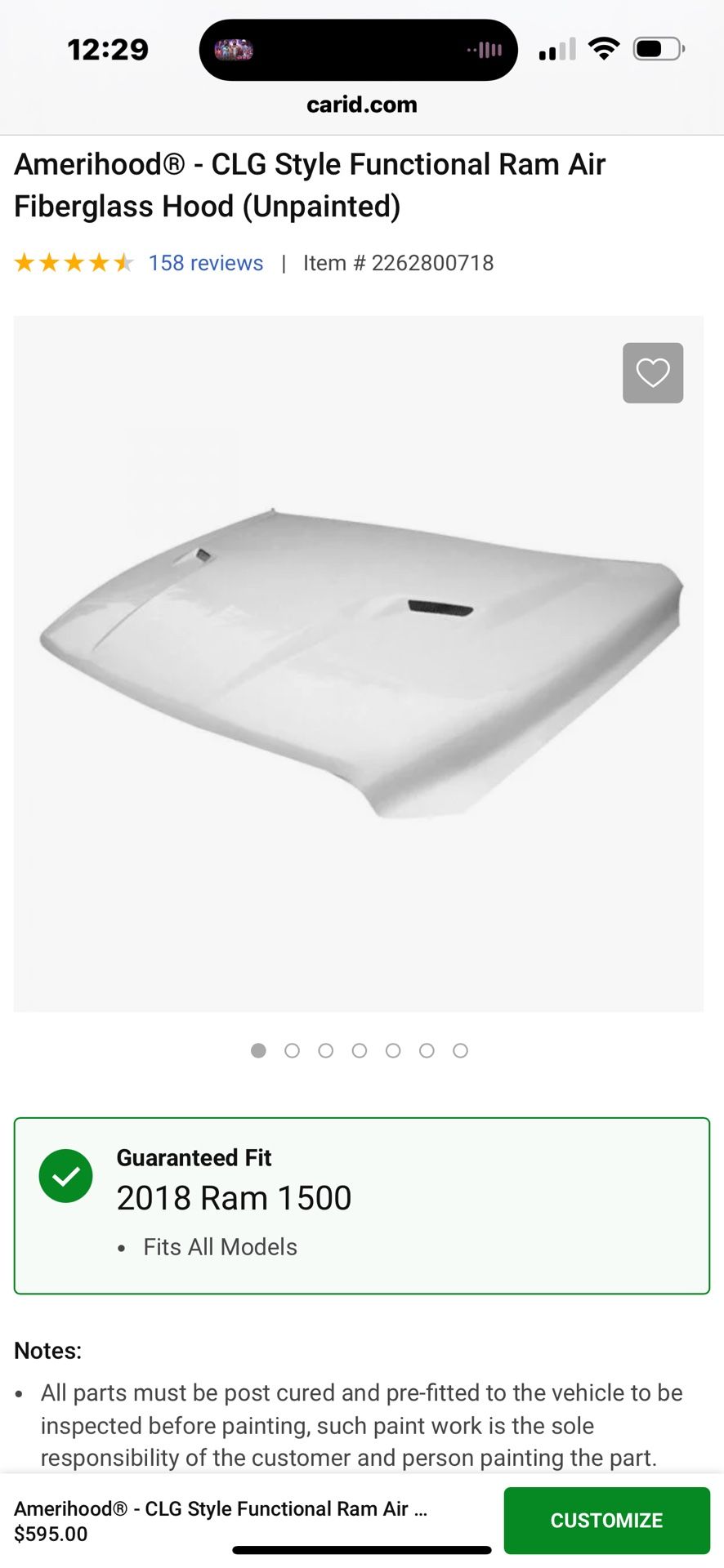The image size is (724, 1568).
Task: Tap the 2018 Ram 1500 vehicle text
Action: 234,1198
